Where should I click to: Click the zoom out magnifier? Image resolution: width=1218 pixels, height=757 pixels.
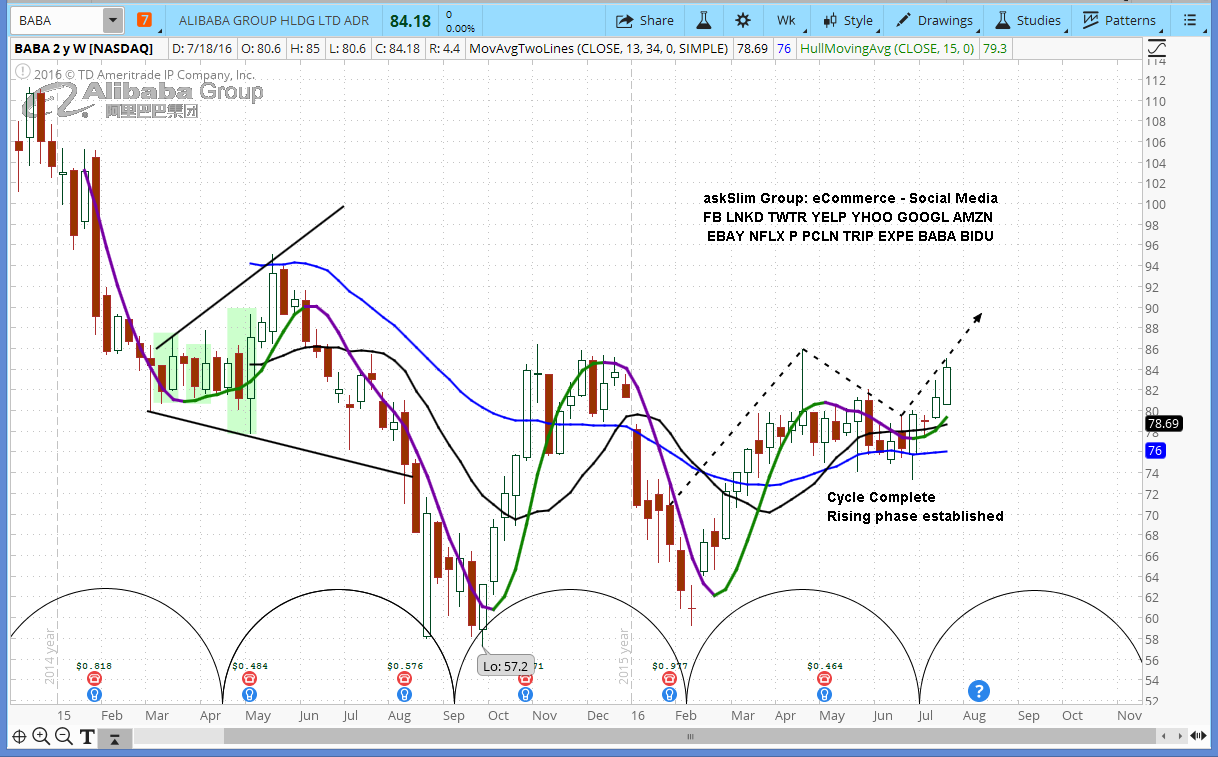pyautogui.click(x=63, y=737)
